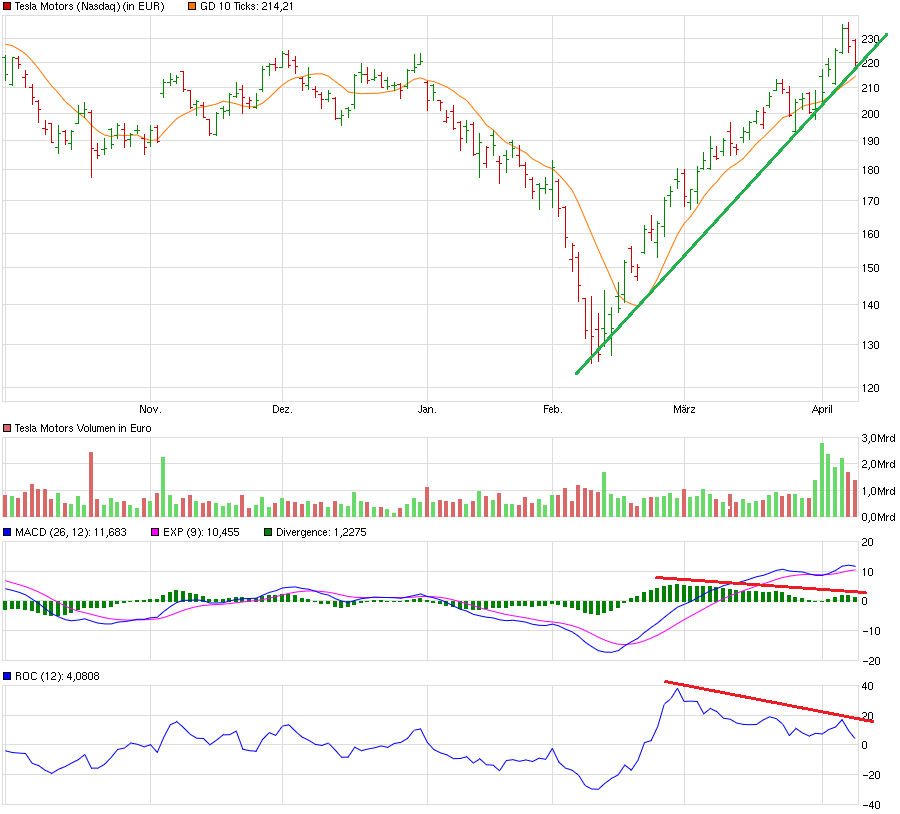
Task: Click the blue ROC (12) legend swatch
Action: [7, 677]
